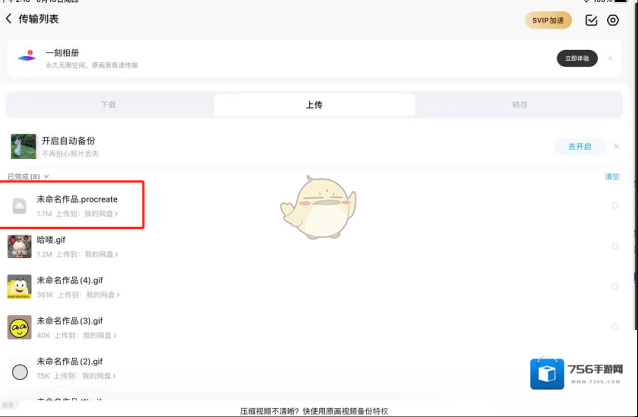Viewport: 638px width, 417px height.
Task: Dismiss the 一刻相册 banner
Action: [x=611, y=59]
